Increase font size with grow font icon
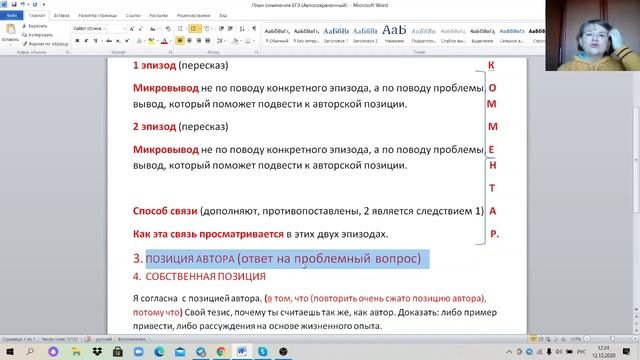Viewport: 640px width, 360px height. [131, 29]
